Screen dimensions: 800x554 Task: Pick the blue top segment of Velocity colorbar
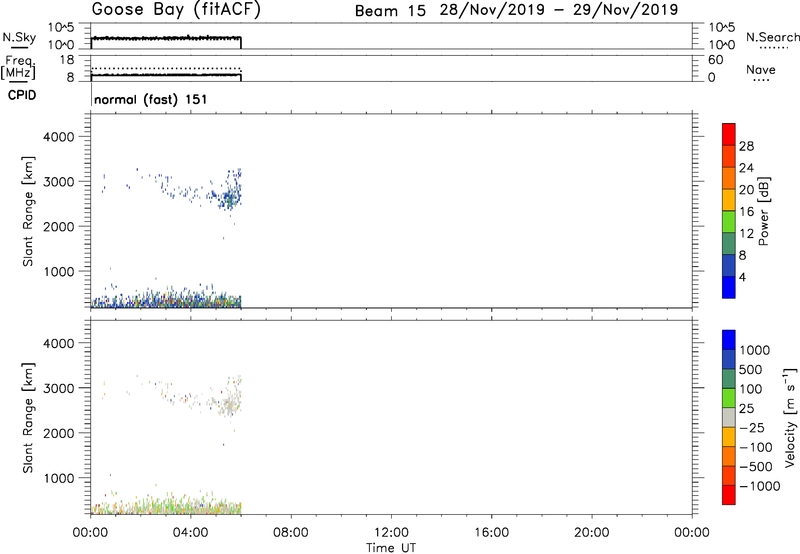pyautogui.click(x=729, y=340)
